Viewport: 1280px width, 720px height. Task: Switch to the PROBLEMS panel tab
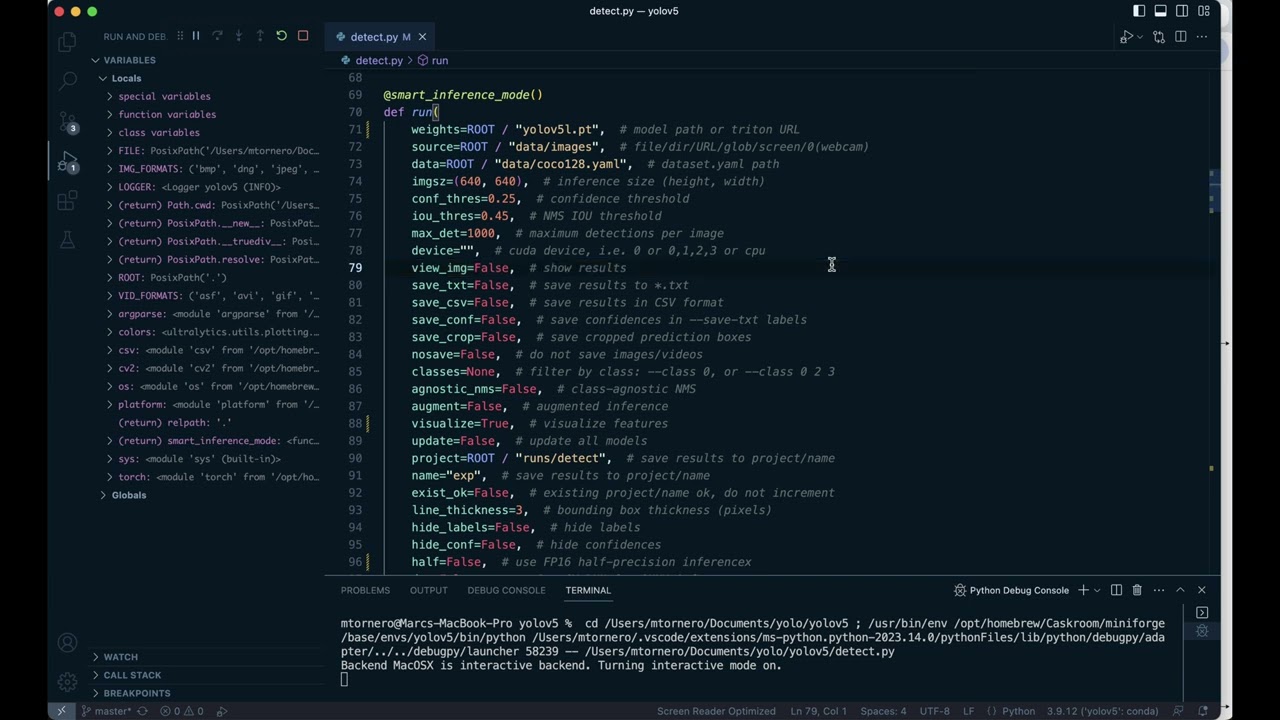[365, 590]
